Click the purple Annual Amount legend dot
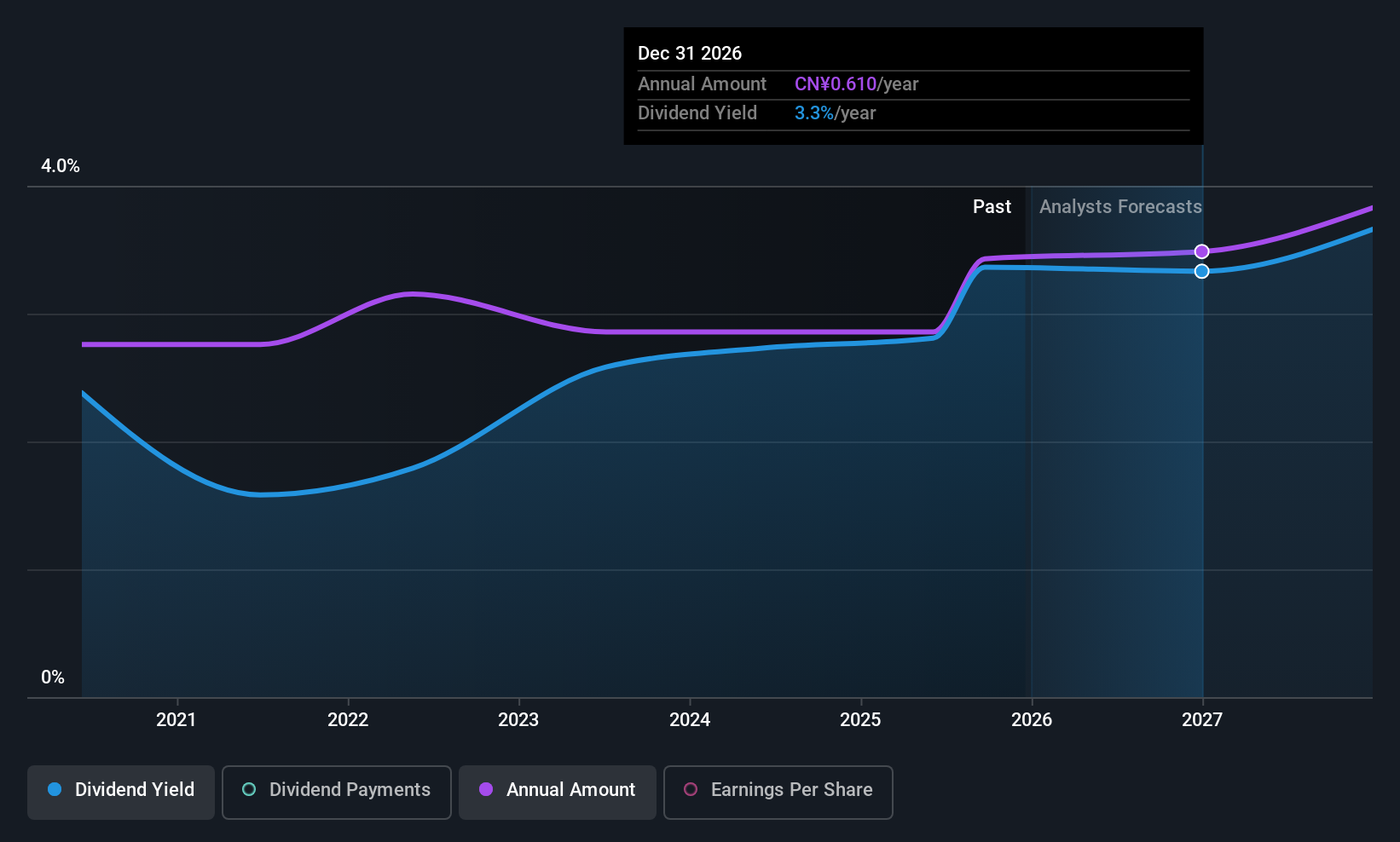Viewport: 1400px width, 842px height. 486,790
